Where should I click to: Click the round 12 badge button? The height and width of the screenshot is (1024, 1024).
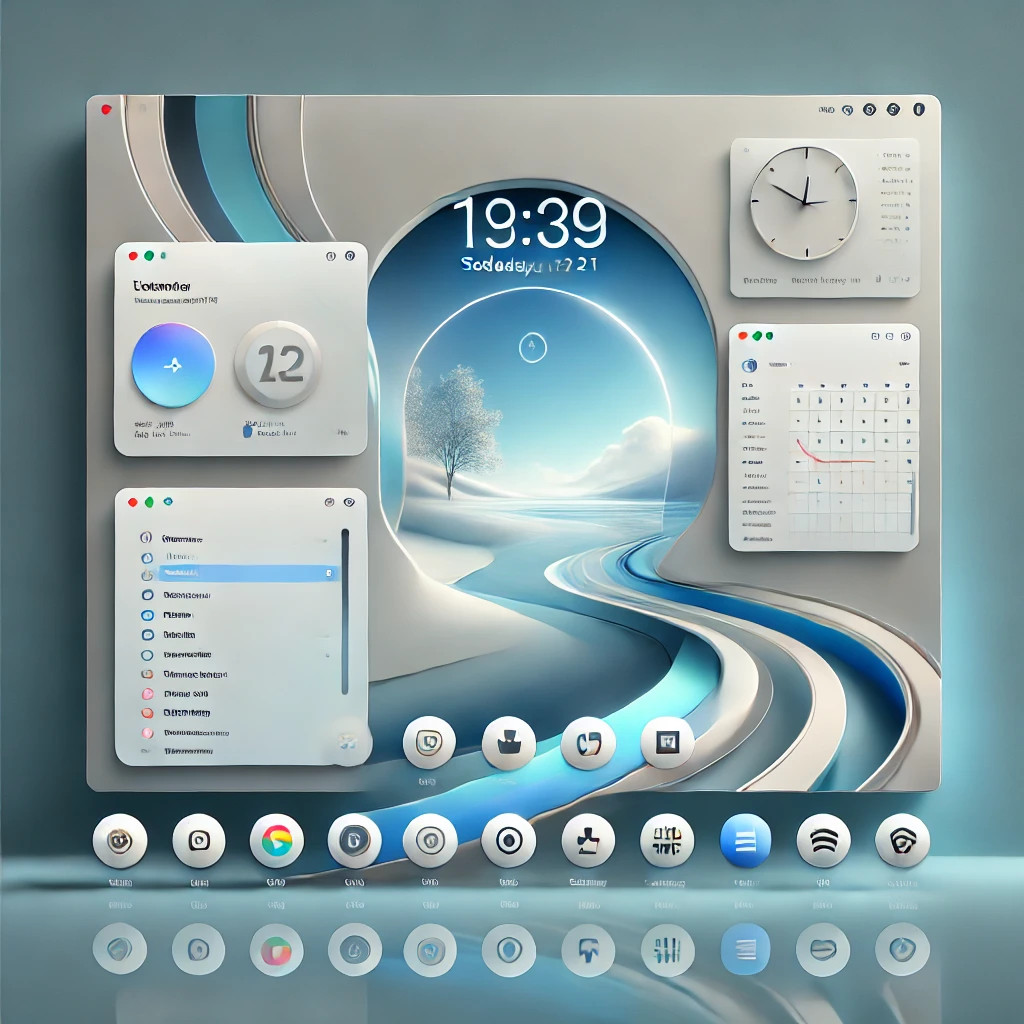coord(277,364)
